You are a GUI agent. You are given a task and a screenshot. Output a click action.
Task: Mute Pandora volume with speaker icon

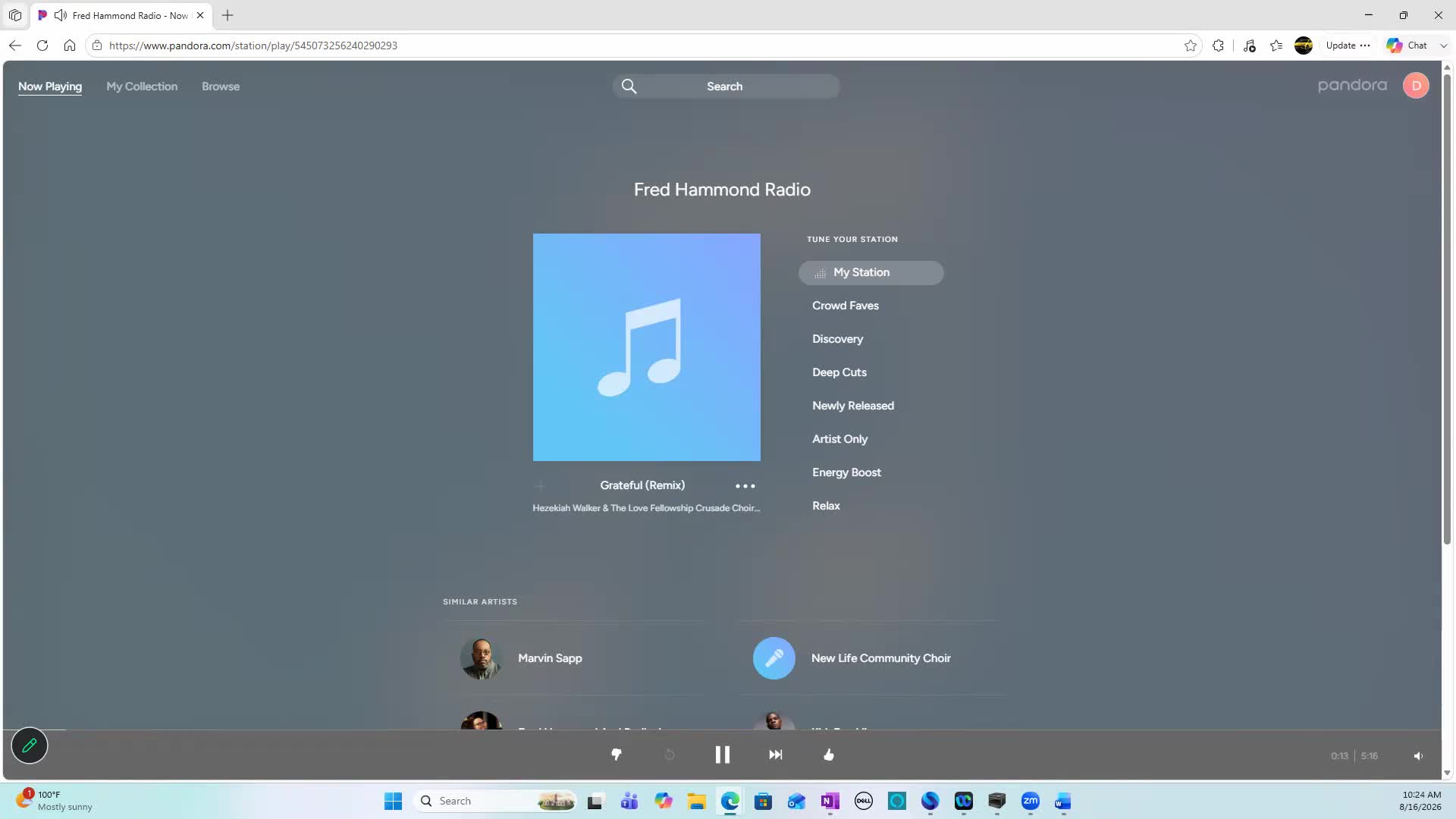[x=1418, y=756]
